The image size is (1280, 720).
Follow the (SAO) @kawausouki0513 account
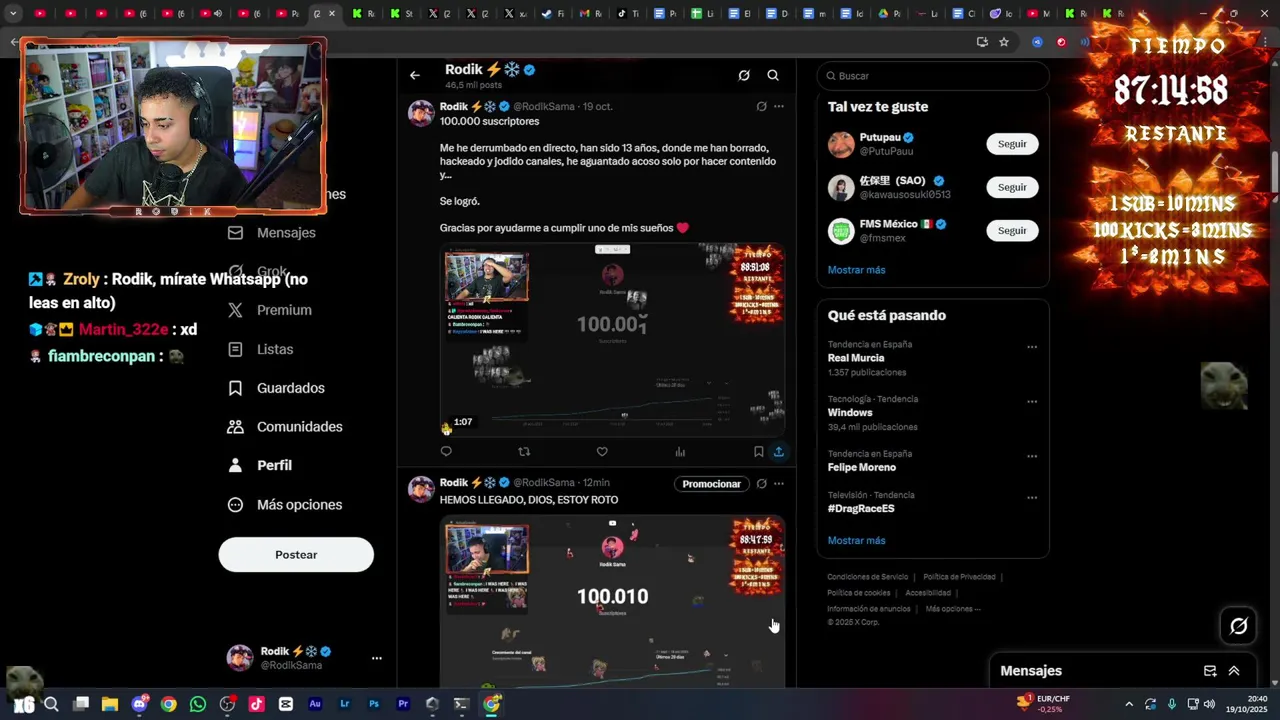[1012, 187]
